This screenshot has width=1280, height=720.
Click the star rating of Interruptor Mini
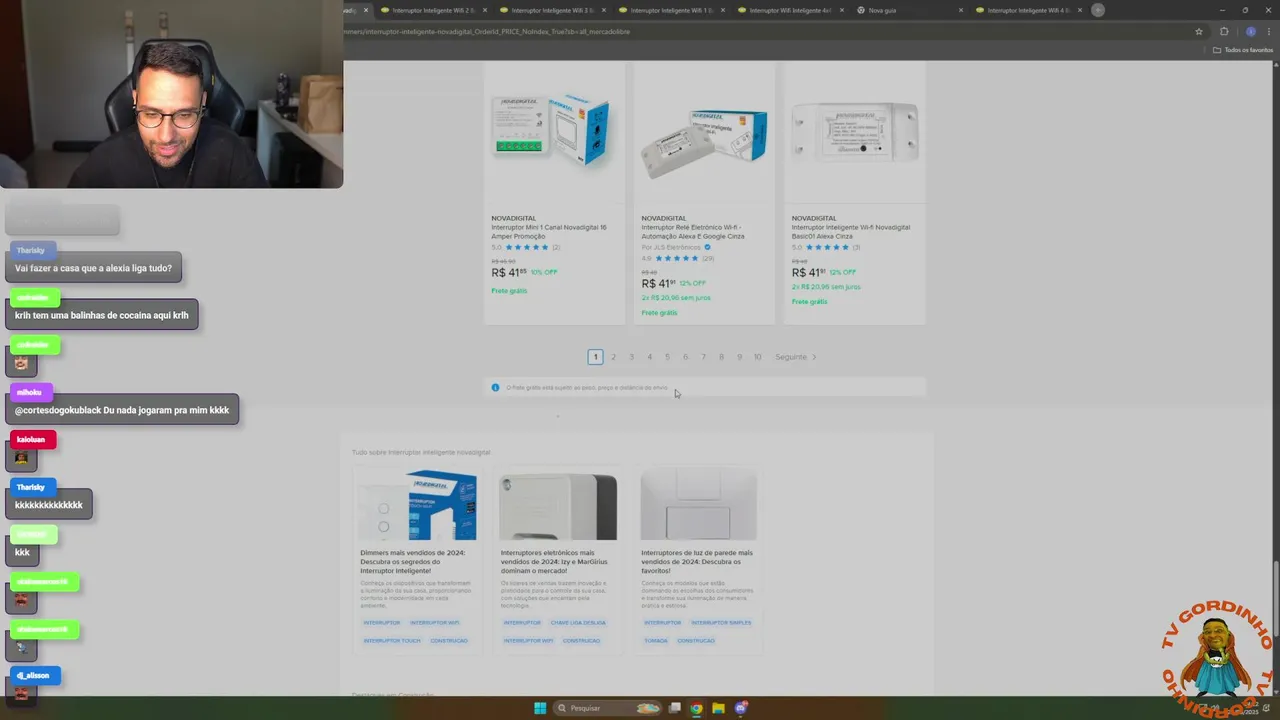coord(527,247)
